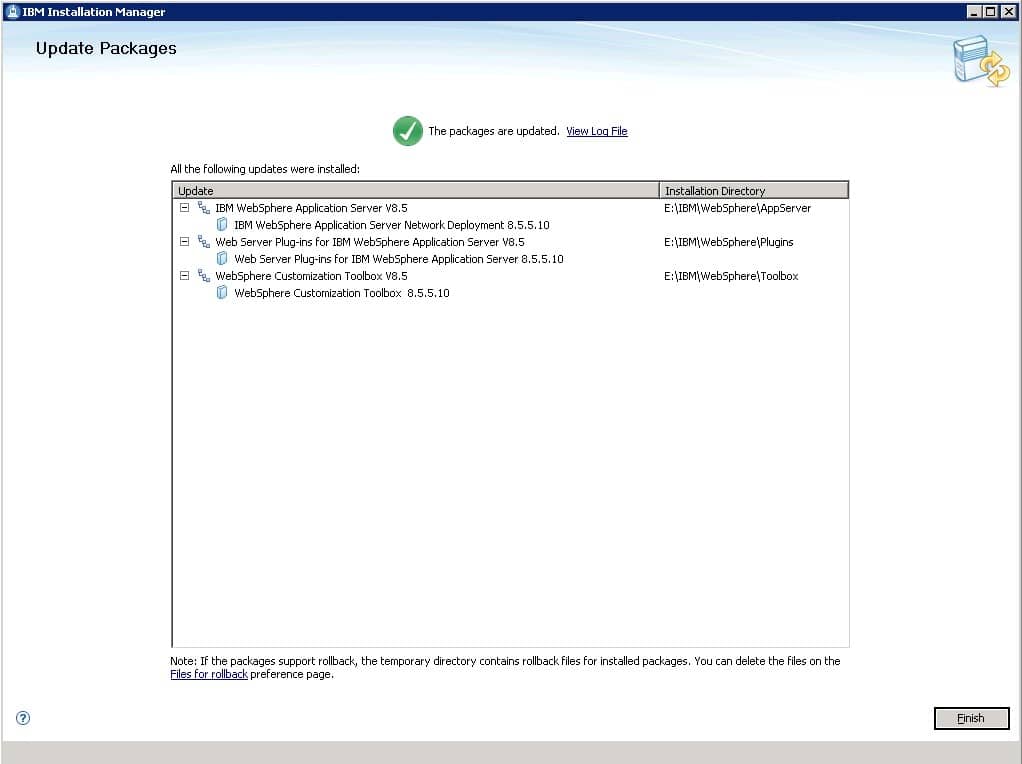Click the E:\IBM\WebSphere\Toolbox directory cell
This screenshot has width=1022, height=764.
[x=731, y=276]
